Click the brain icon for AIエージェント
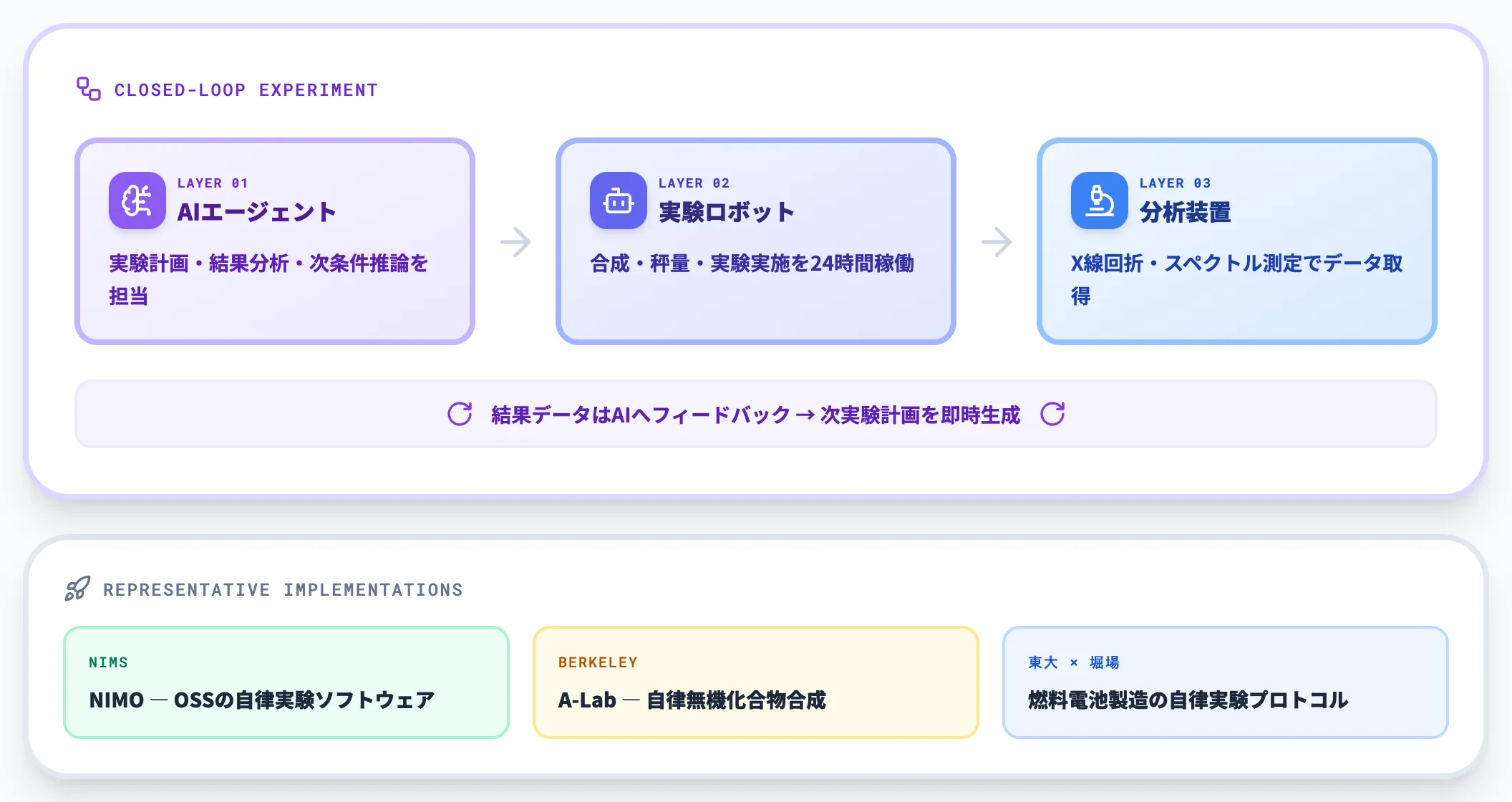 137,200
